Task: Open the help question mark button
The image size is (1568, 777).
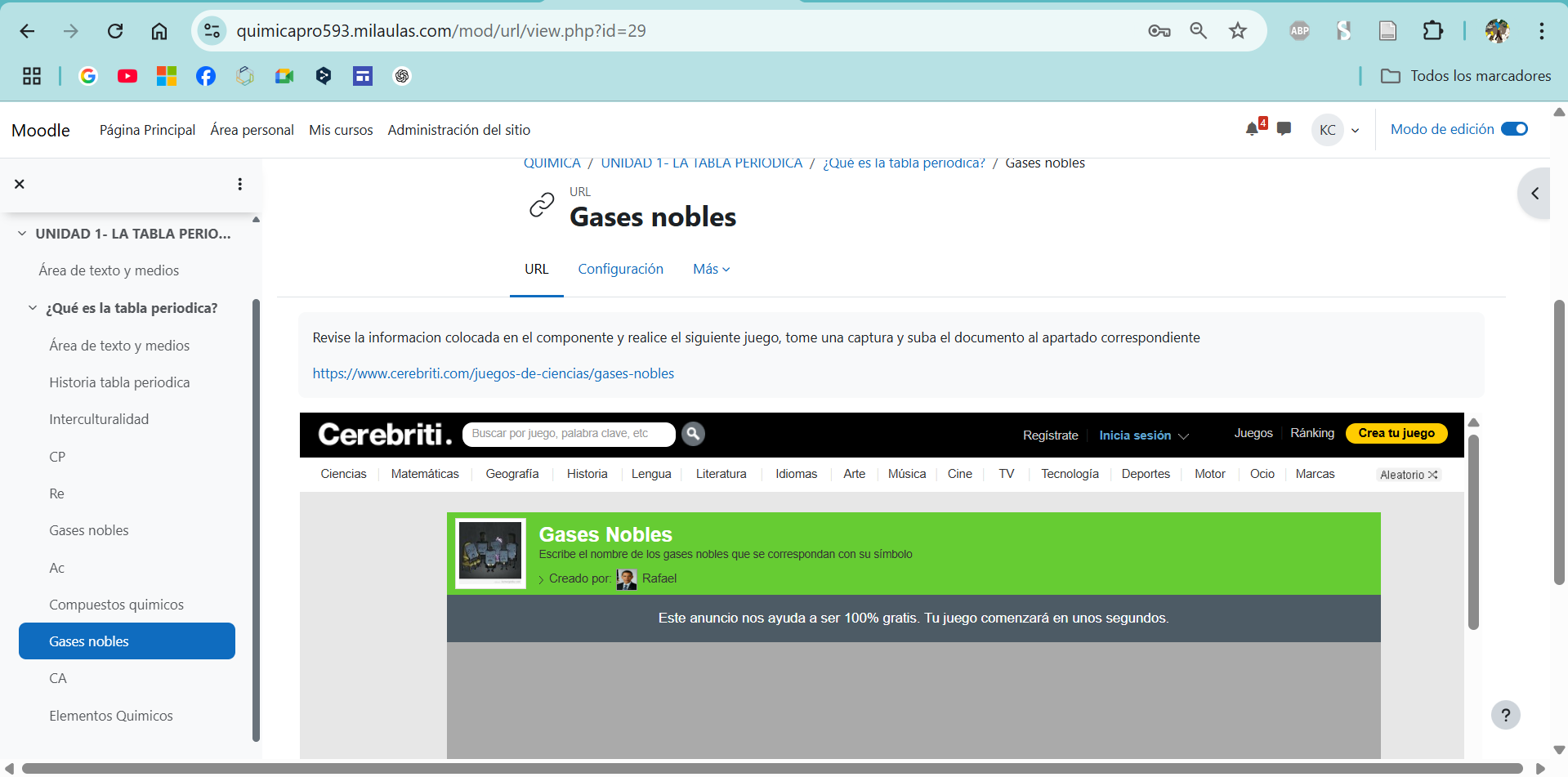Action: click(x=1505, y=715)
